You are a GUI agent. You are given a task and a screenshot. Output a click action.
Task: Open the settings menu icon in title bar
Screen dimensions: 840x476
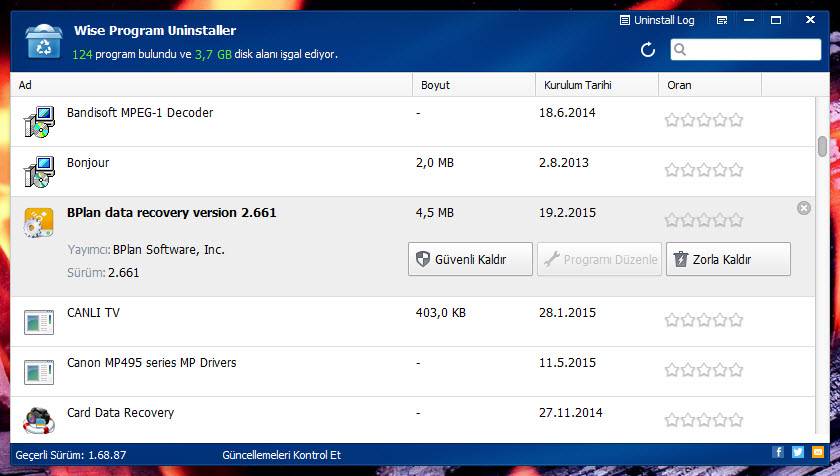tap(722, 20)
